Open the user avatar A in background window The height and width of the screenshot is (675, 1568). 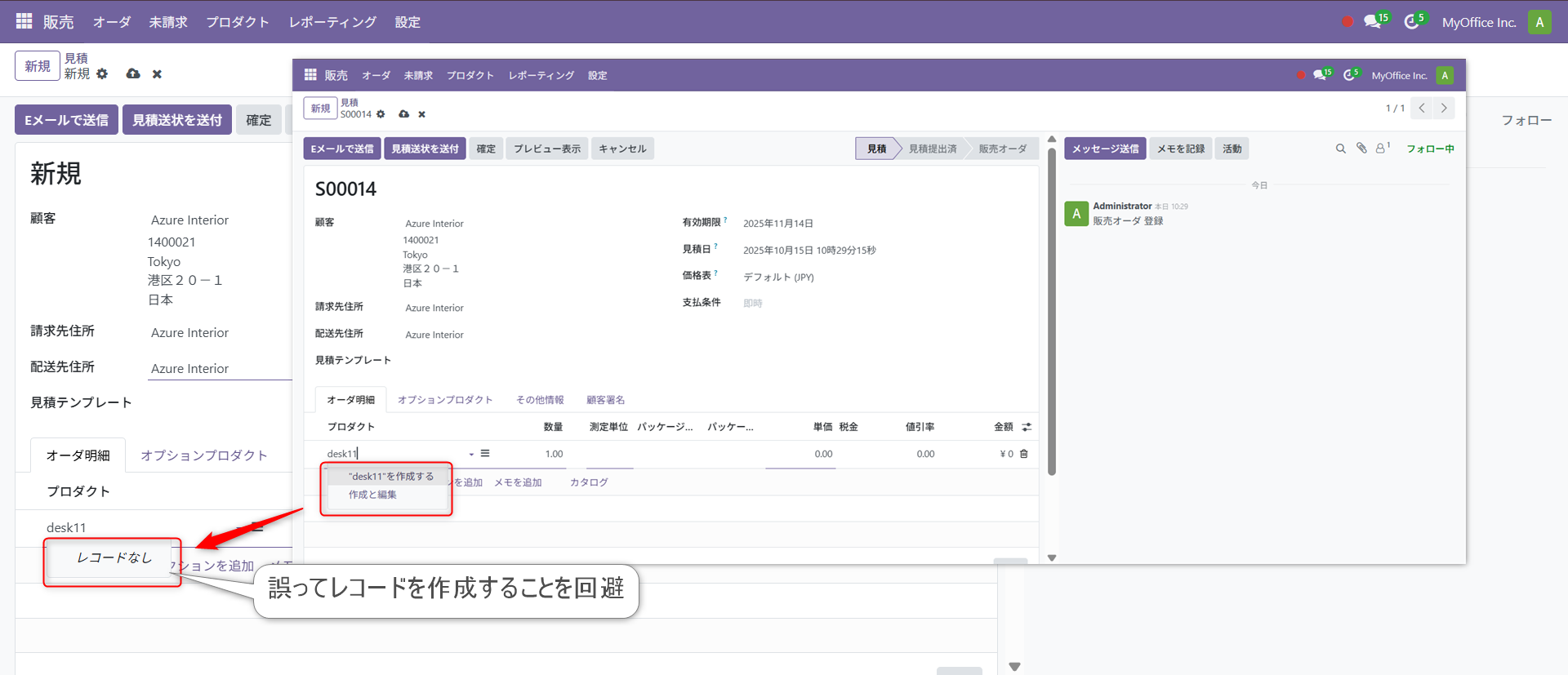(1539, 22)
